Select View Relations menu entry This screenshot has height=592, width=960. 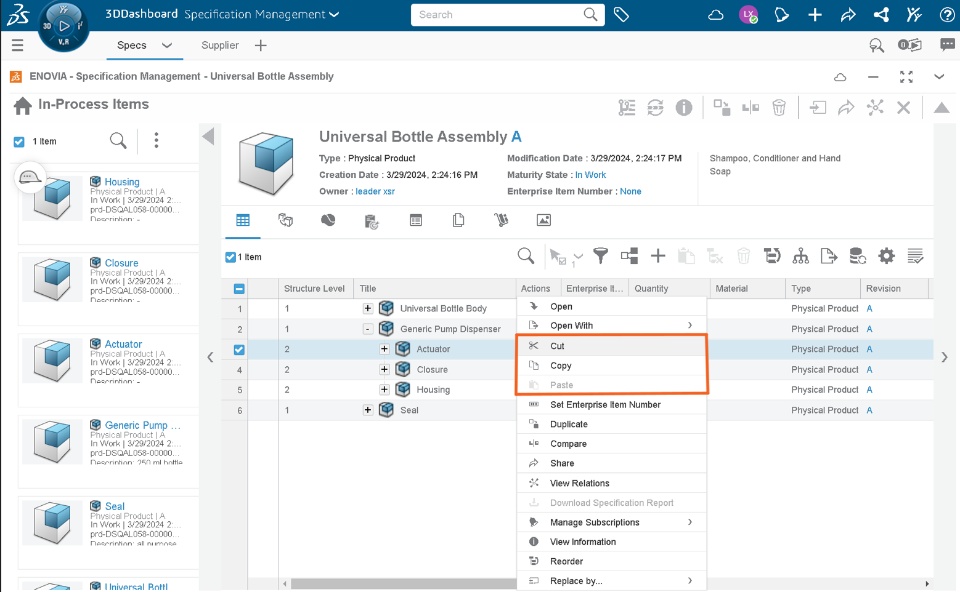pyautogui.click(x=612, y=483)
